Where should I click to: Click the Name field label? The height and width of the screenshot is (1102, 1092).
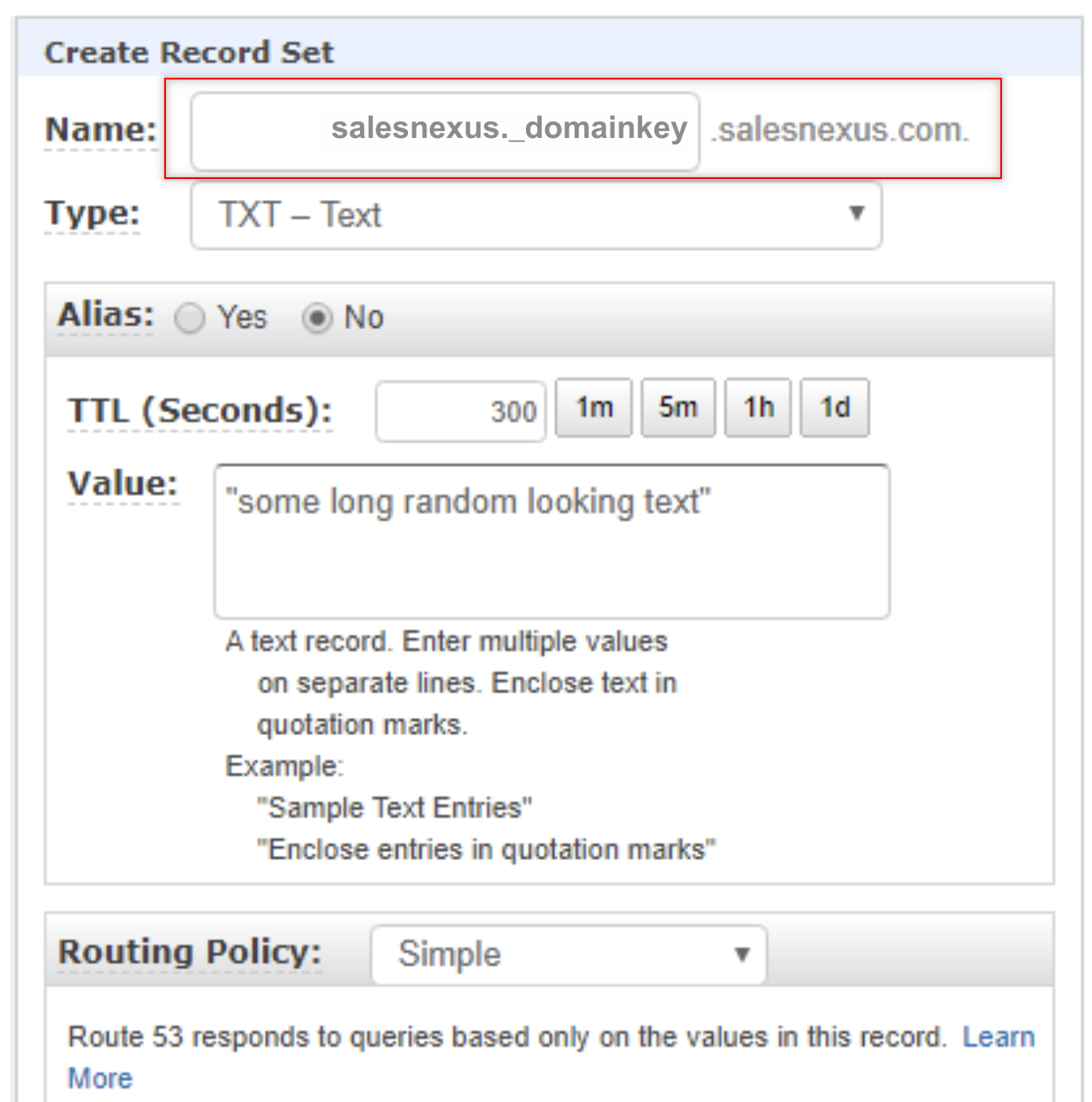pyautogui.click(x=101, y=130)
